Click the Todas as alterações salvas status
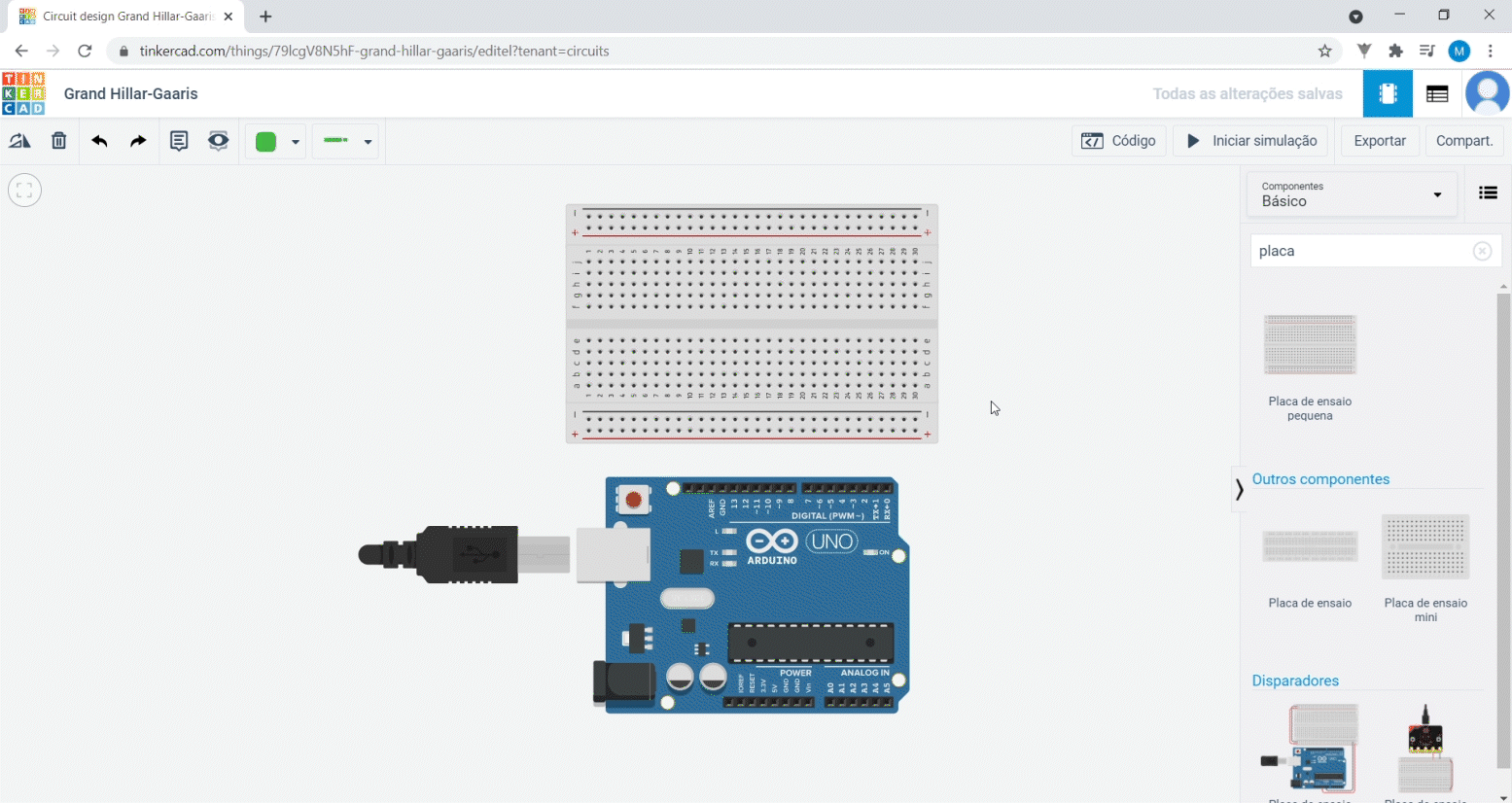 pyautogui.click(x=1248, y=93)
